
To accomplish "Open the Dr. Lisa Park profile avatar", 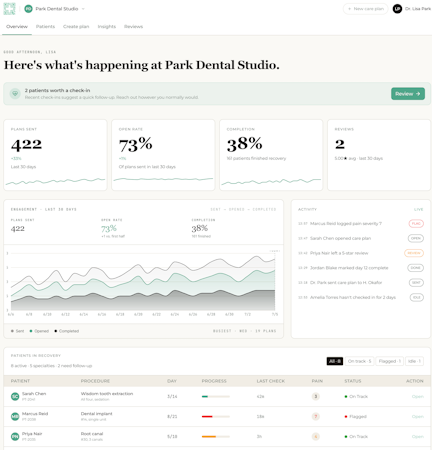I will [397, 9].
